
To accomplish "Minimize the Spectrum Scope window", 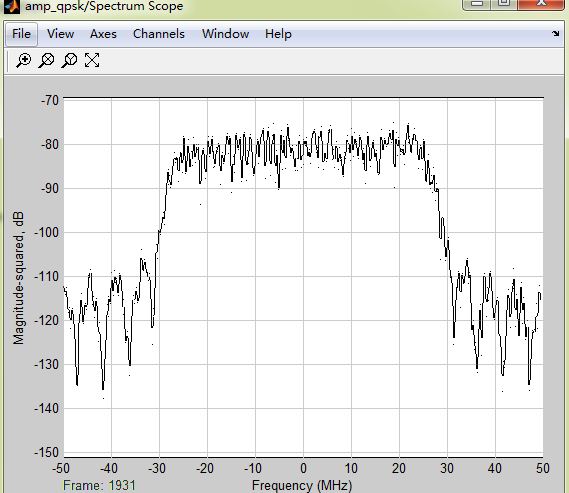I will [x=477, y=4].
